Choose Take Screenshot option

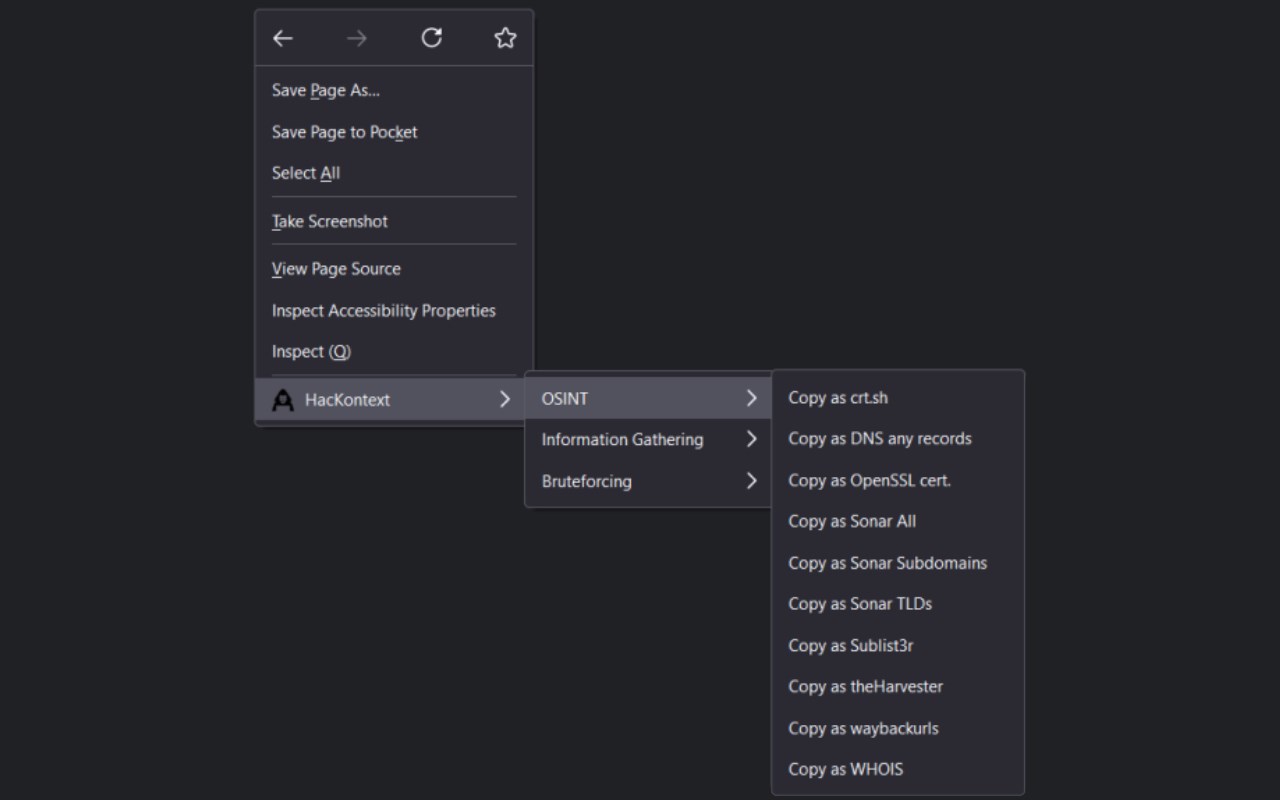329,221
